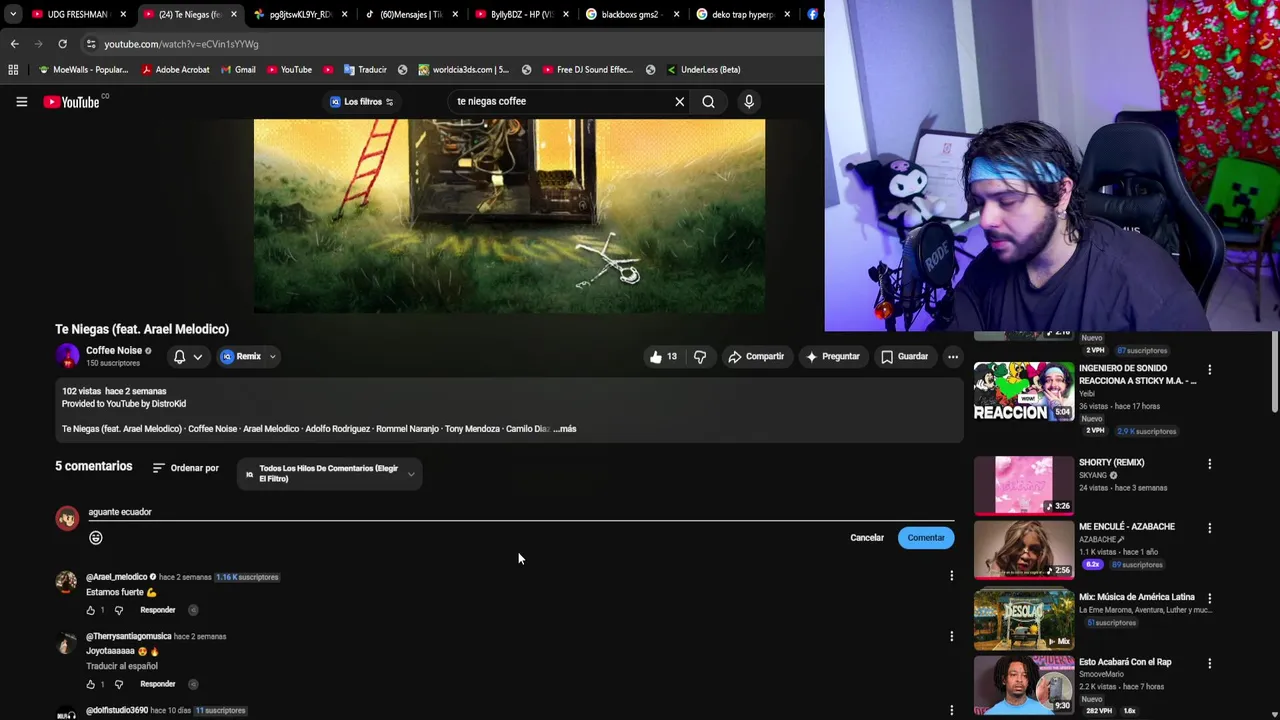Go back with the browser back arrow
Screen dimensions: 1280x720
point(14,44)
